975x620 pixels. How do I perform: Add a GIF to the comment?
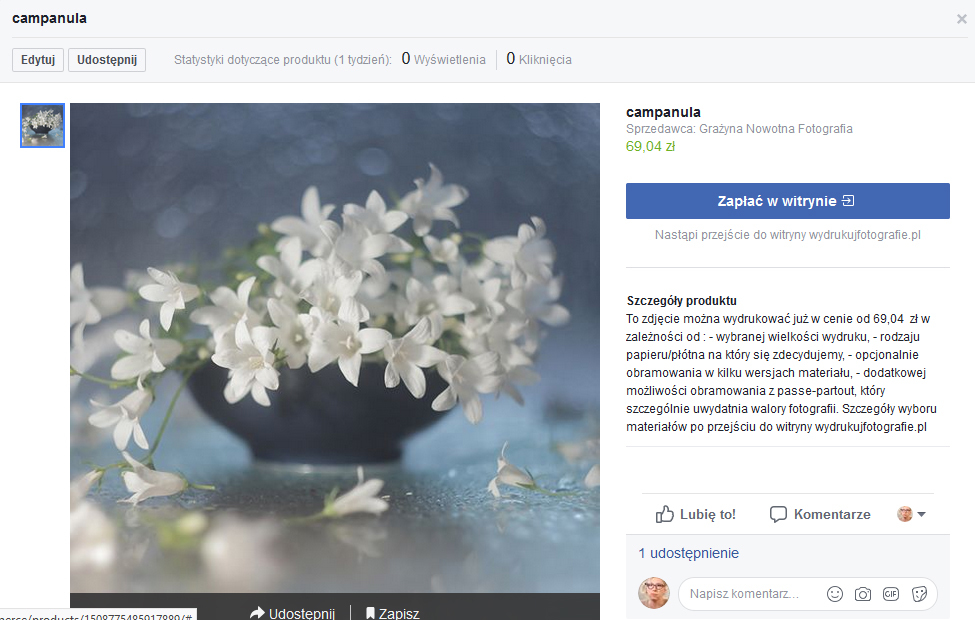tap(890, 594)
